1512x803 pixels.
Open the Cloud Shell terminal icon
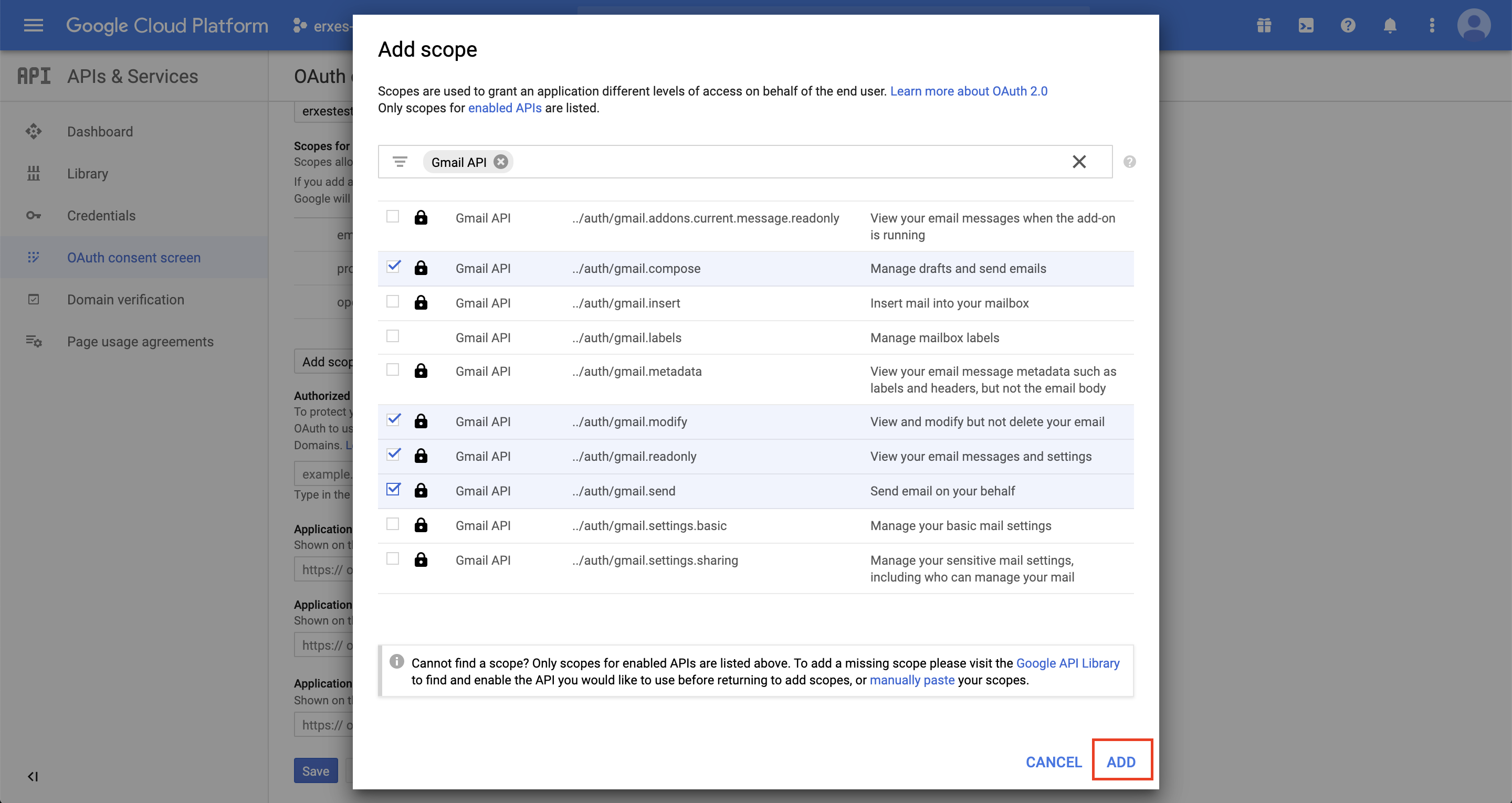[x=1306, y=25]
